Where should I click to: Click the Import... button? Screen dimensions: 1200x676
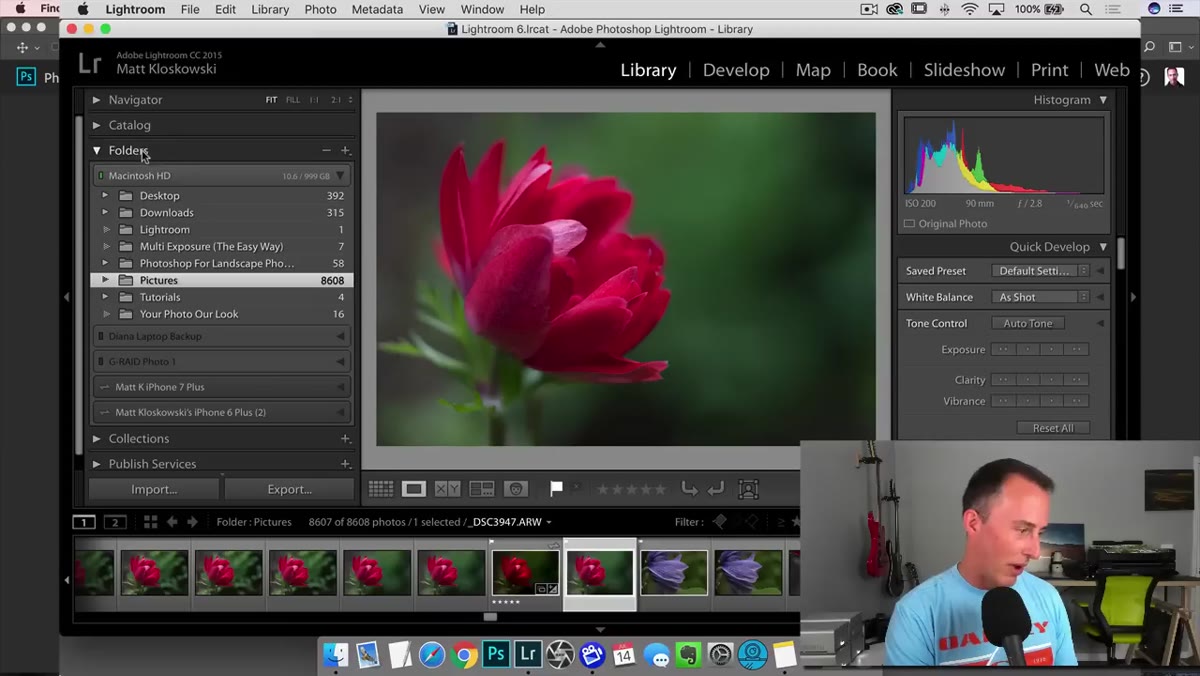click(154, 489)
